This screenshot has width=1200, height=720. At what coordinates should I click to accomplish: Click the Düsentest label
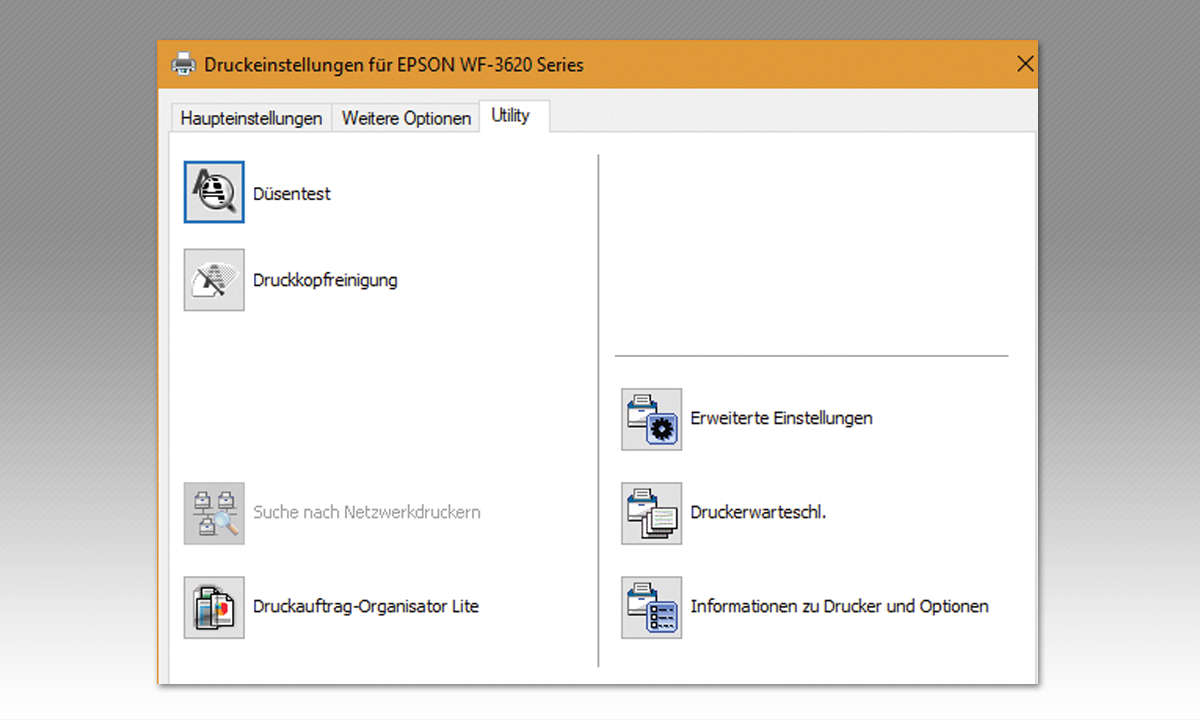coord(292,194)
